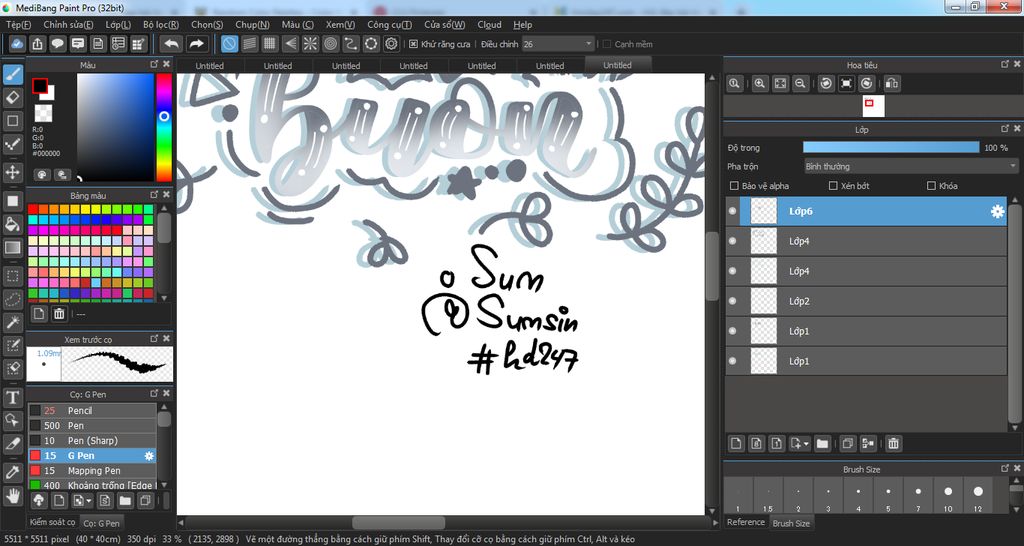Enable Xén bớt checkbox

833,186
